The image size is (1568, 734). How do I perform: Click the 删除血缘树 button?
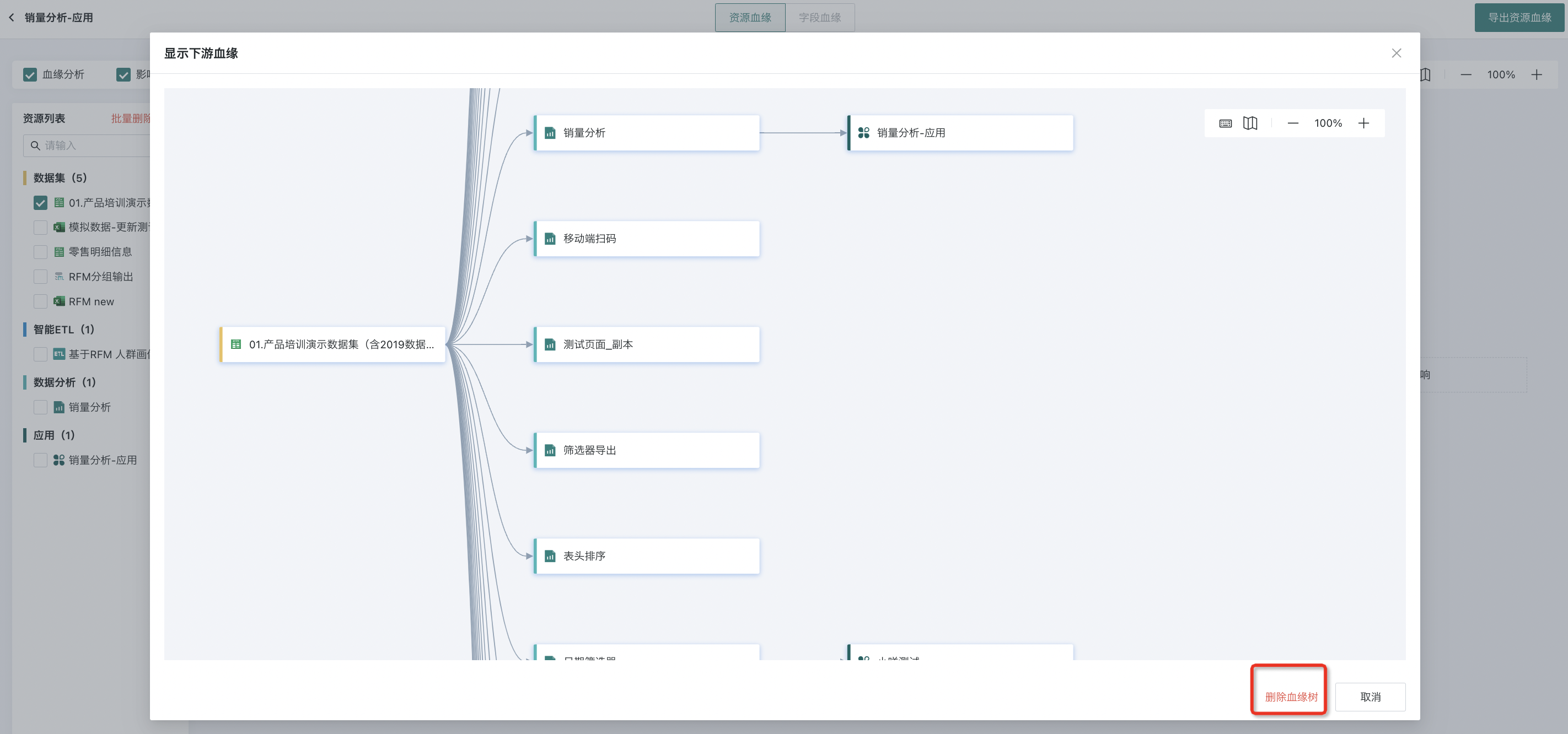click(x=1291, y=697)
